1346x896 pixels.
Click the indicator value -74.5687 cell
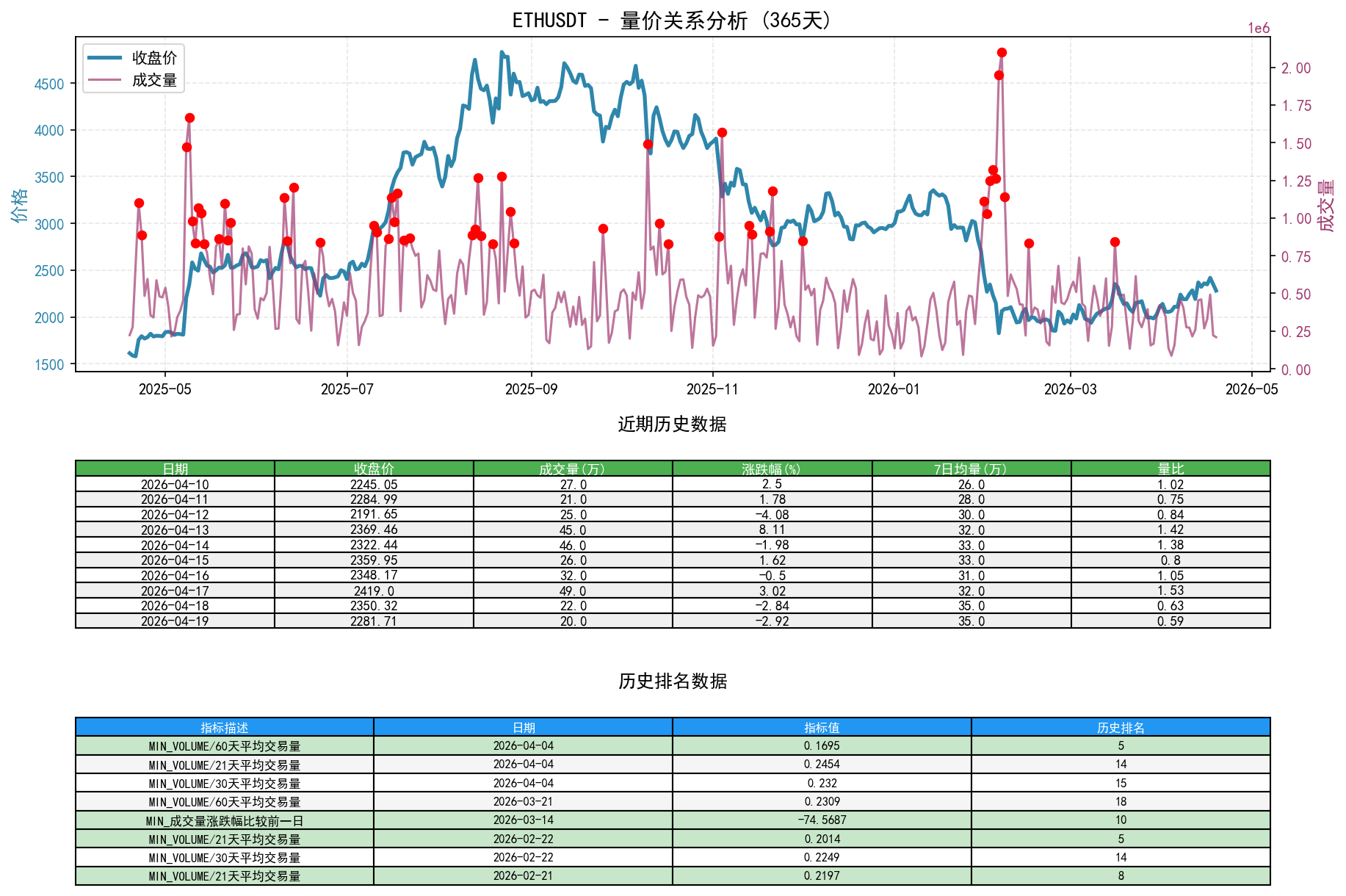tap(822, 820)
